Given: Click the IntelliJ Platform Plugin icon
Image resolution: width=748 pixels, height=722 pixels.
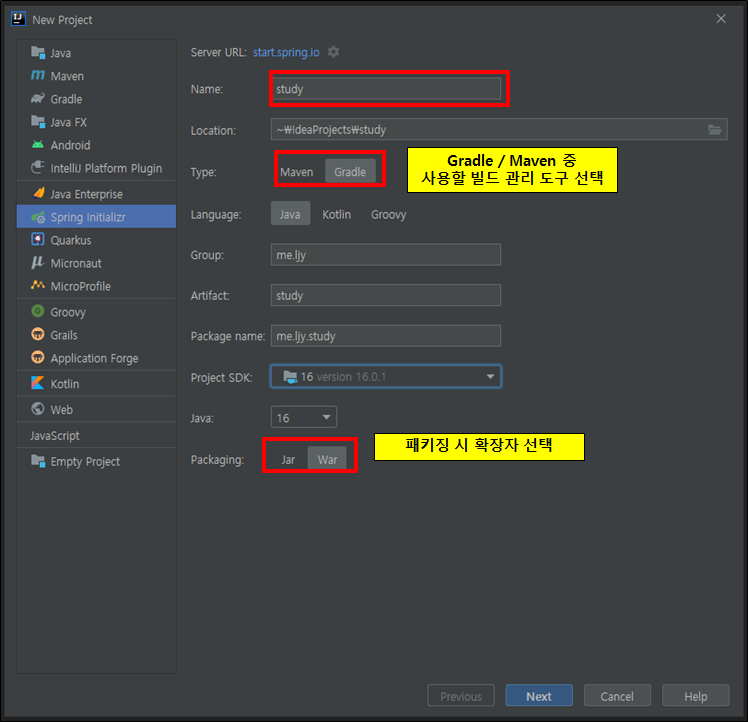Looking at the screenshot, I should click(38, 167).
